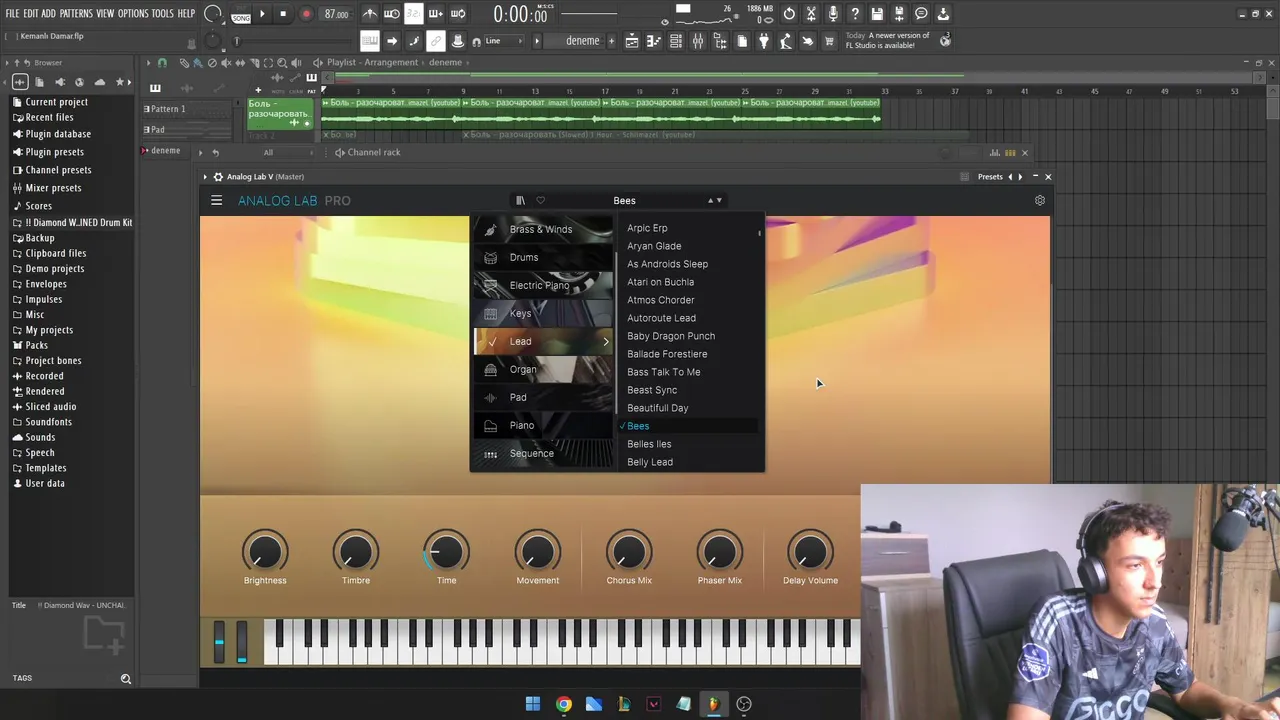Open the Soundfonts folder in browser
Image resolution: width=1280 pixels, height=720 pixels.
click(48, 422)
